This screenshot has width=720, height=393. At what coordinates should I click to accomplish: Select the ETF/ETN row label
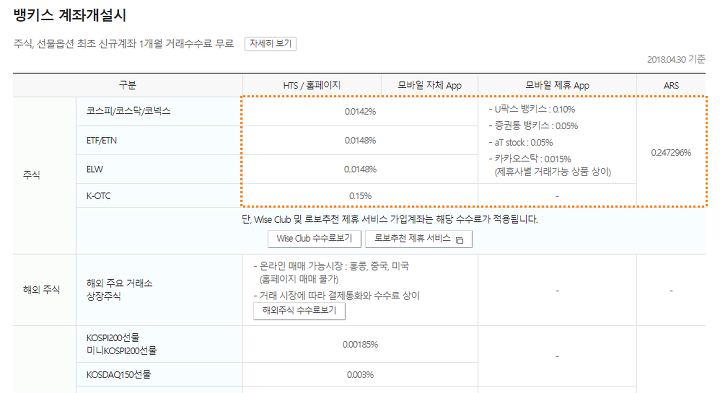point(101,140)
